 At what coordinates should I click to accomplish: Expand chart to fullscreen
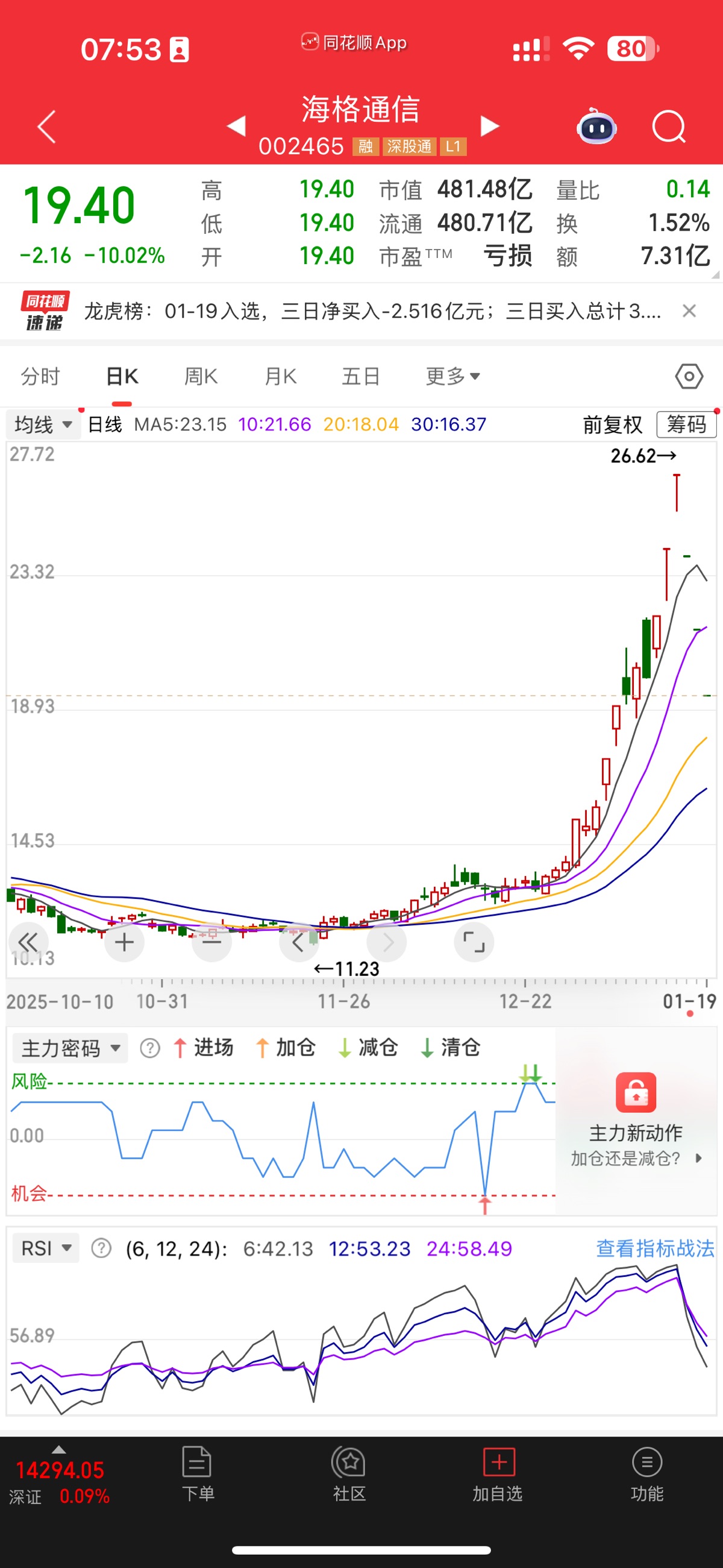point(474,942)
